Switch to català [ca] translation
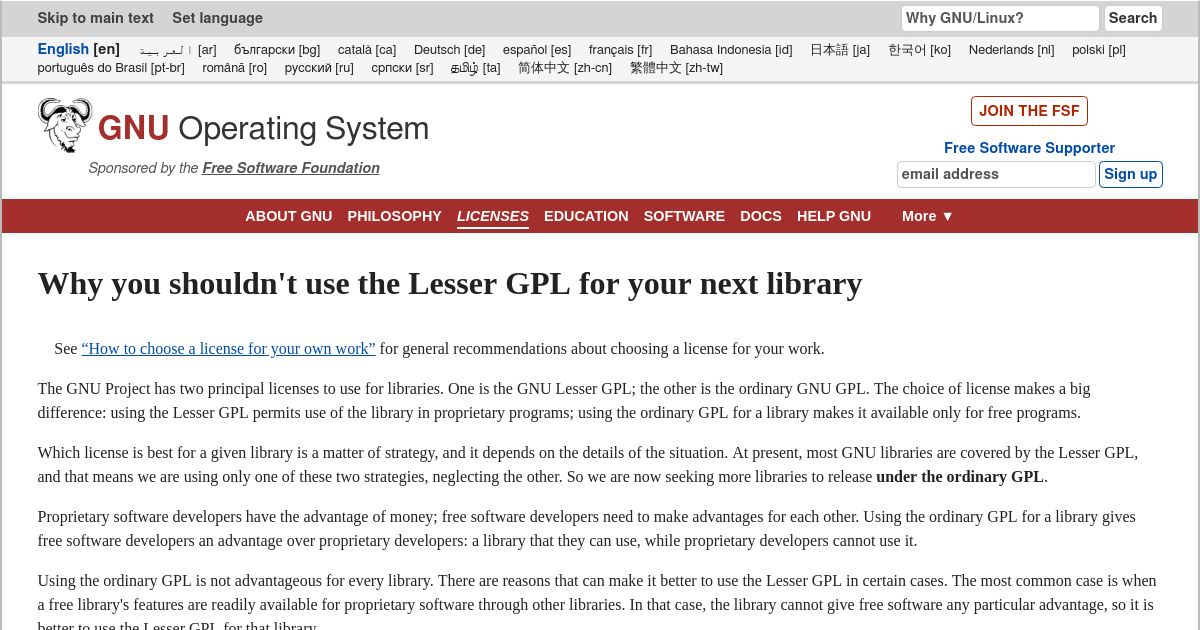 click(367, 50)
